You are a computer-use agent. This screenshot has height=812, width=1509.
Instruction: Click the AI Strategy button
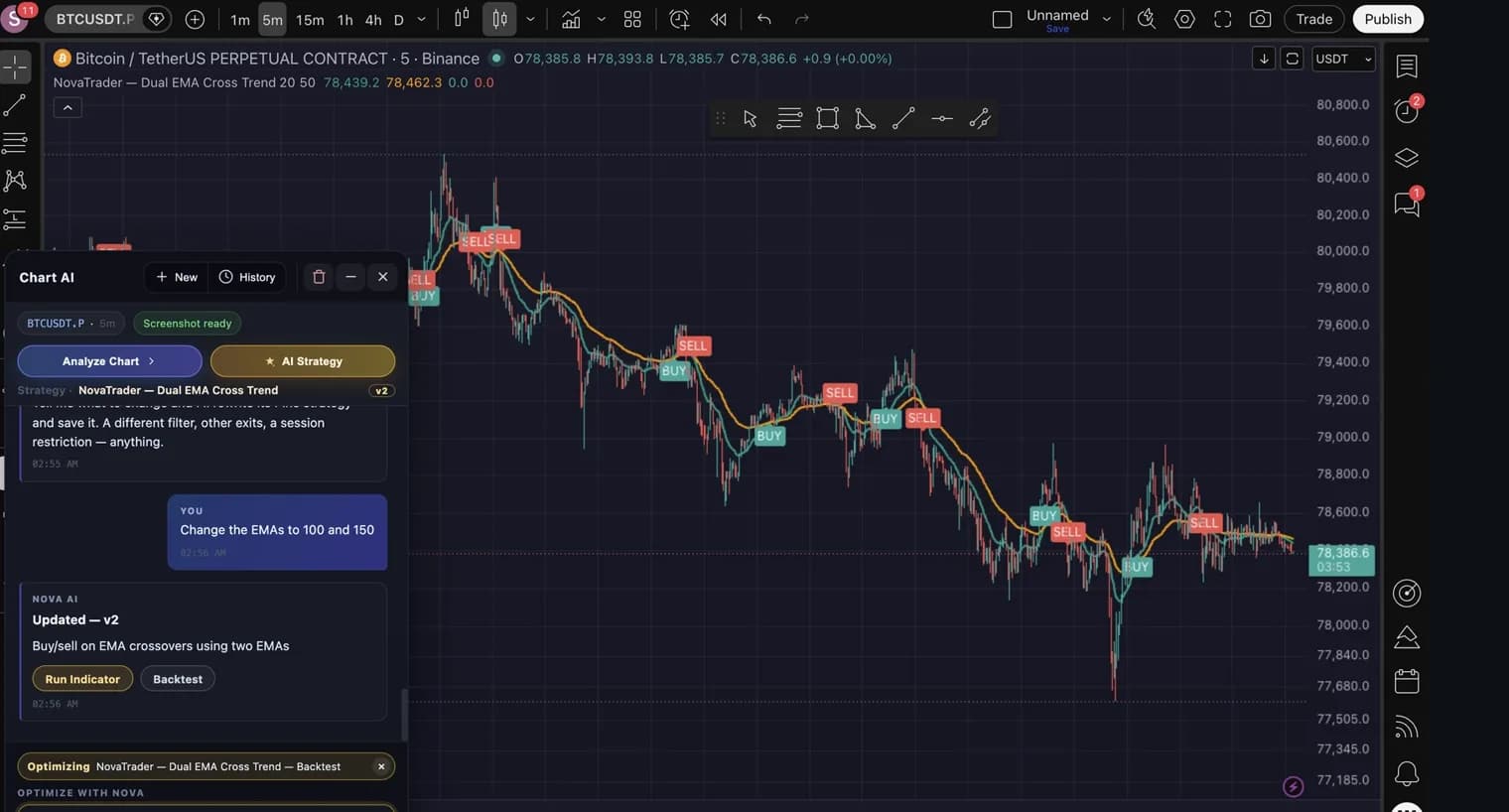[x=303, y=361]
